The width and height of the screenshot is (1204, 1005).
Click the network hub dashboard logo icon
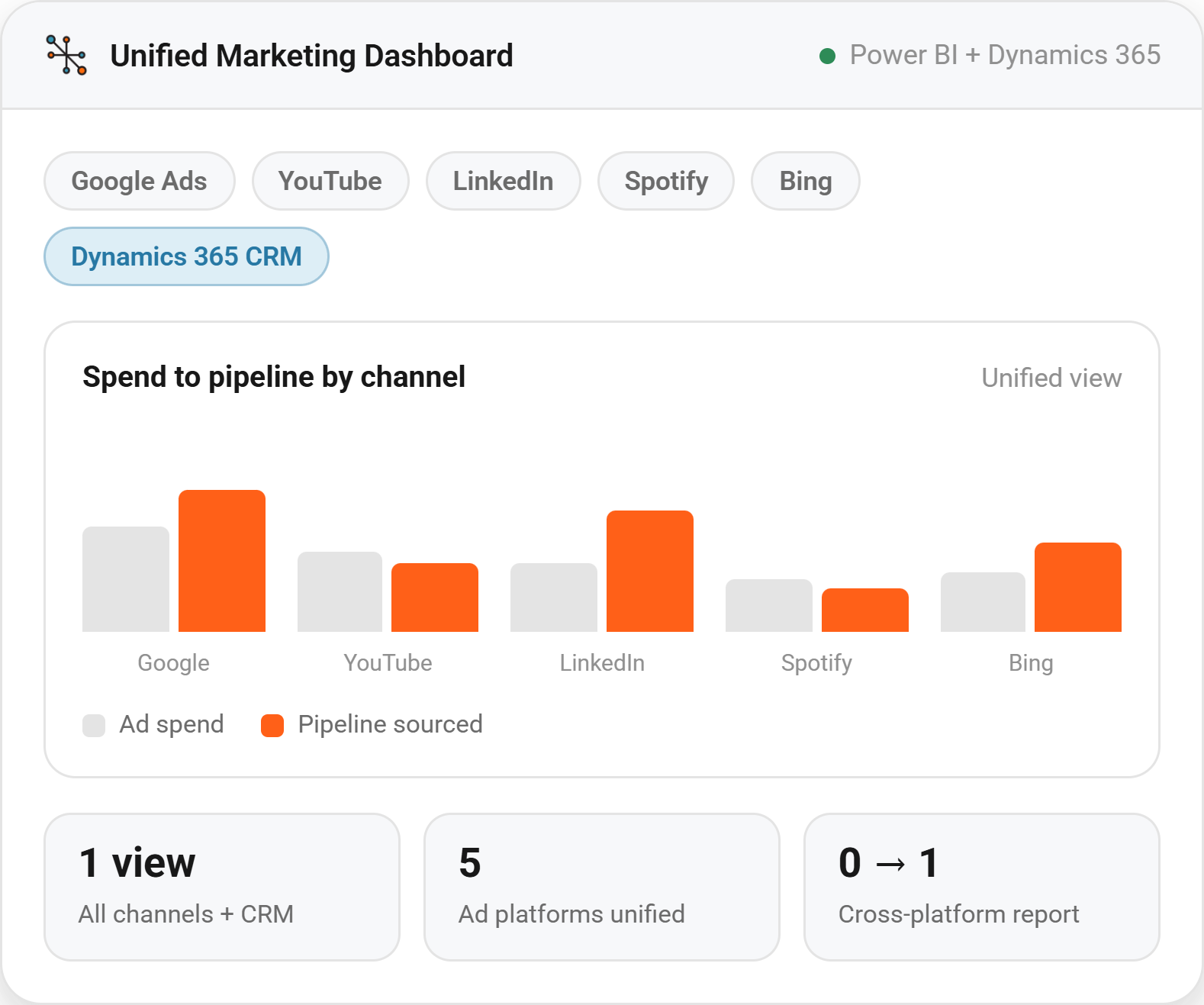[x=66, y=55]
